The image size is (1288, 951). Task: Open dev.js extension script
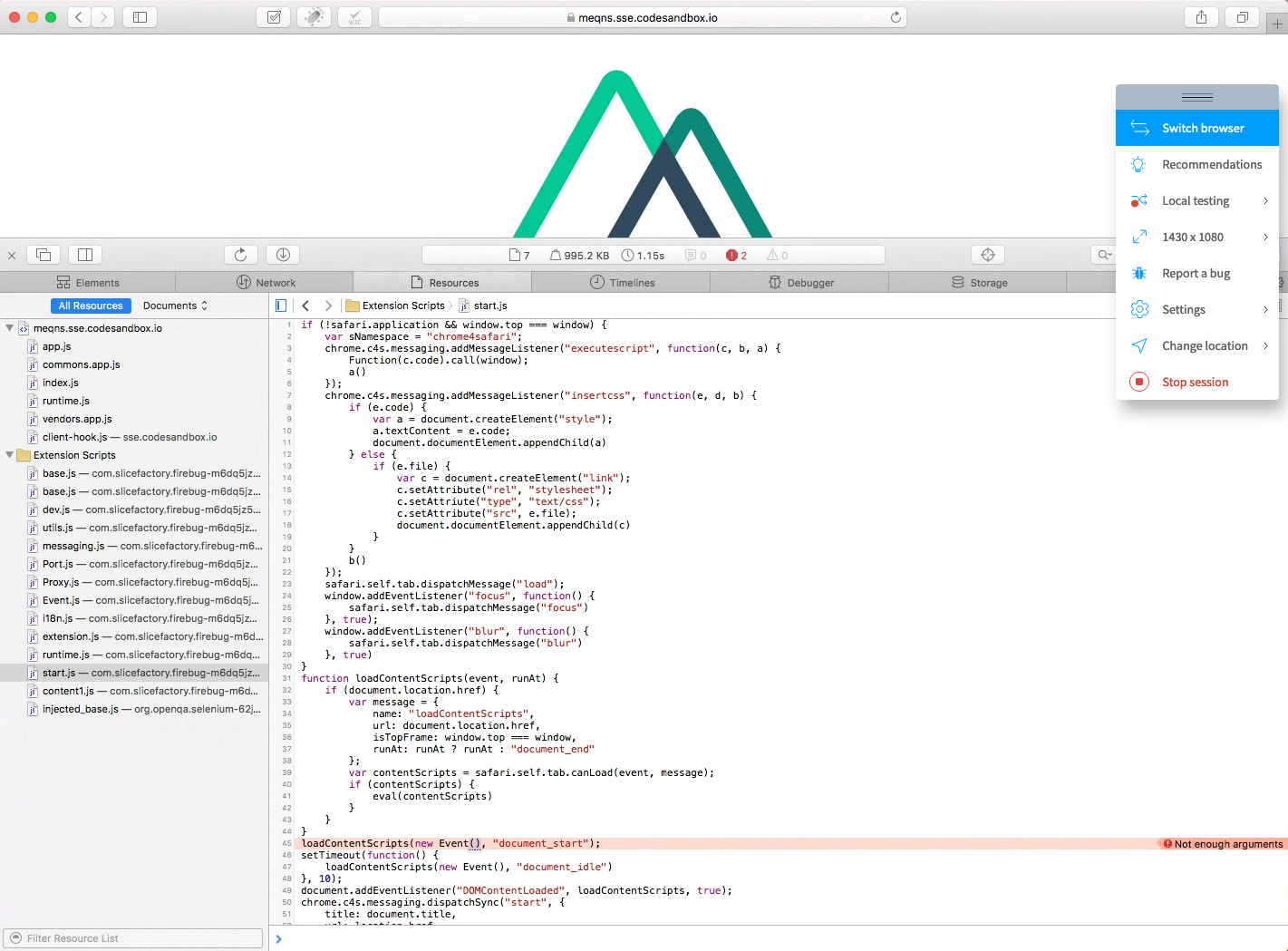tap(134, 509)
